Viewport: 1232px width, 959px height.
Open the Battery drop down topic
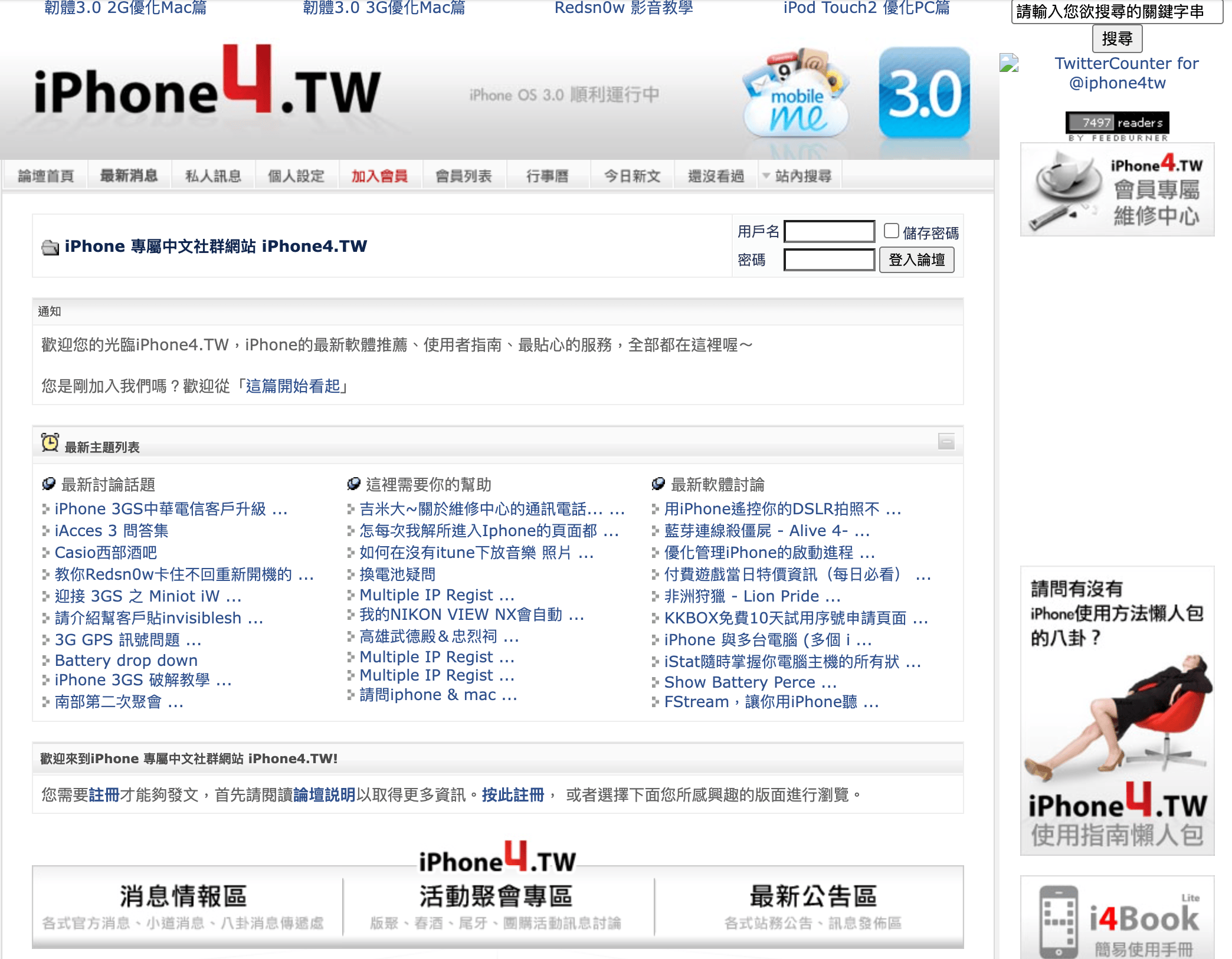(126, 661)
